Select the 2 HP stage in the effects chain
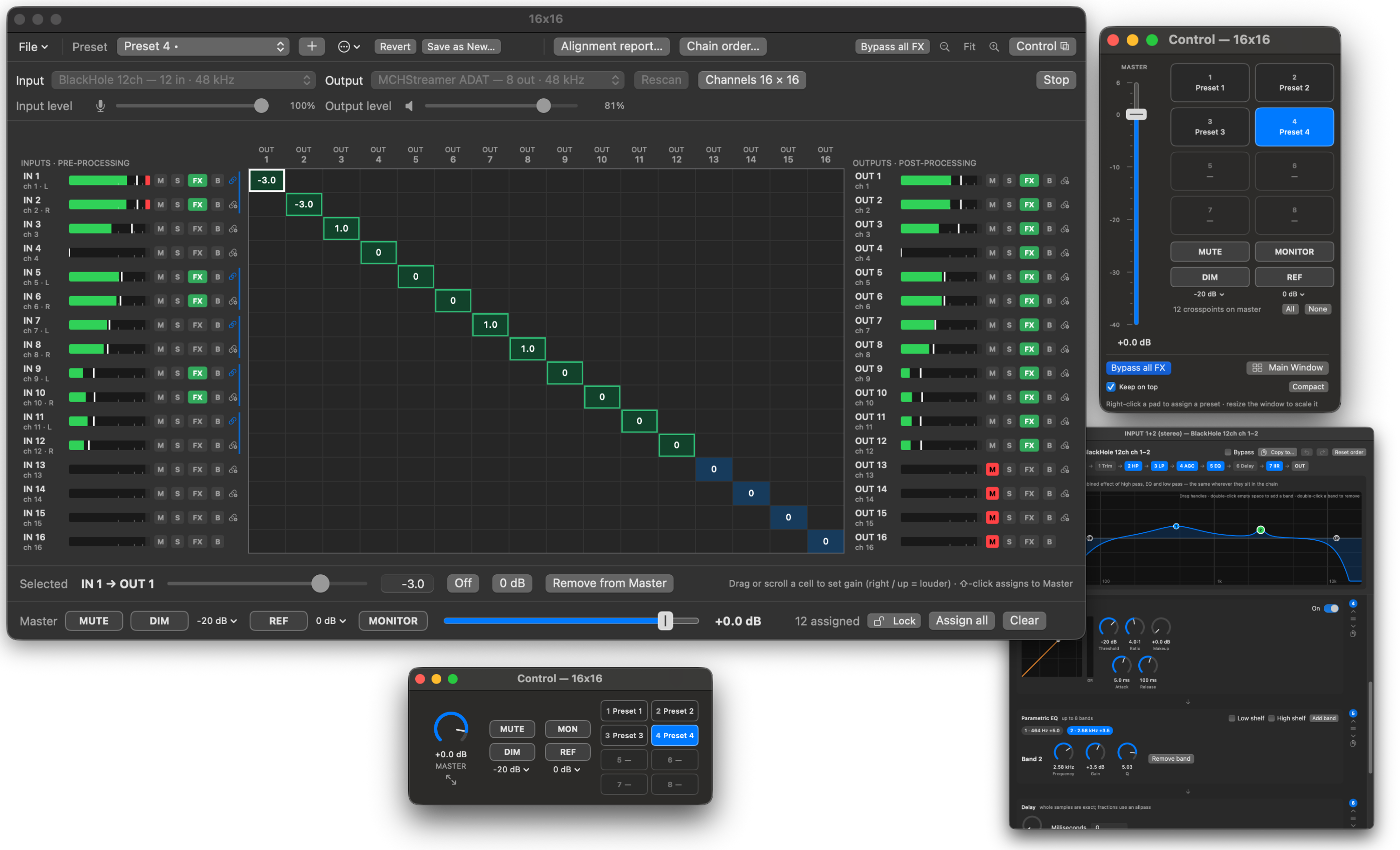Image resolution: width=1400 pixels, height=850 pixels. 1133,466
